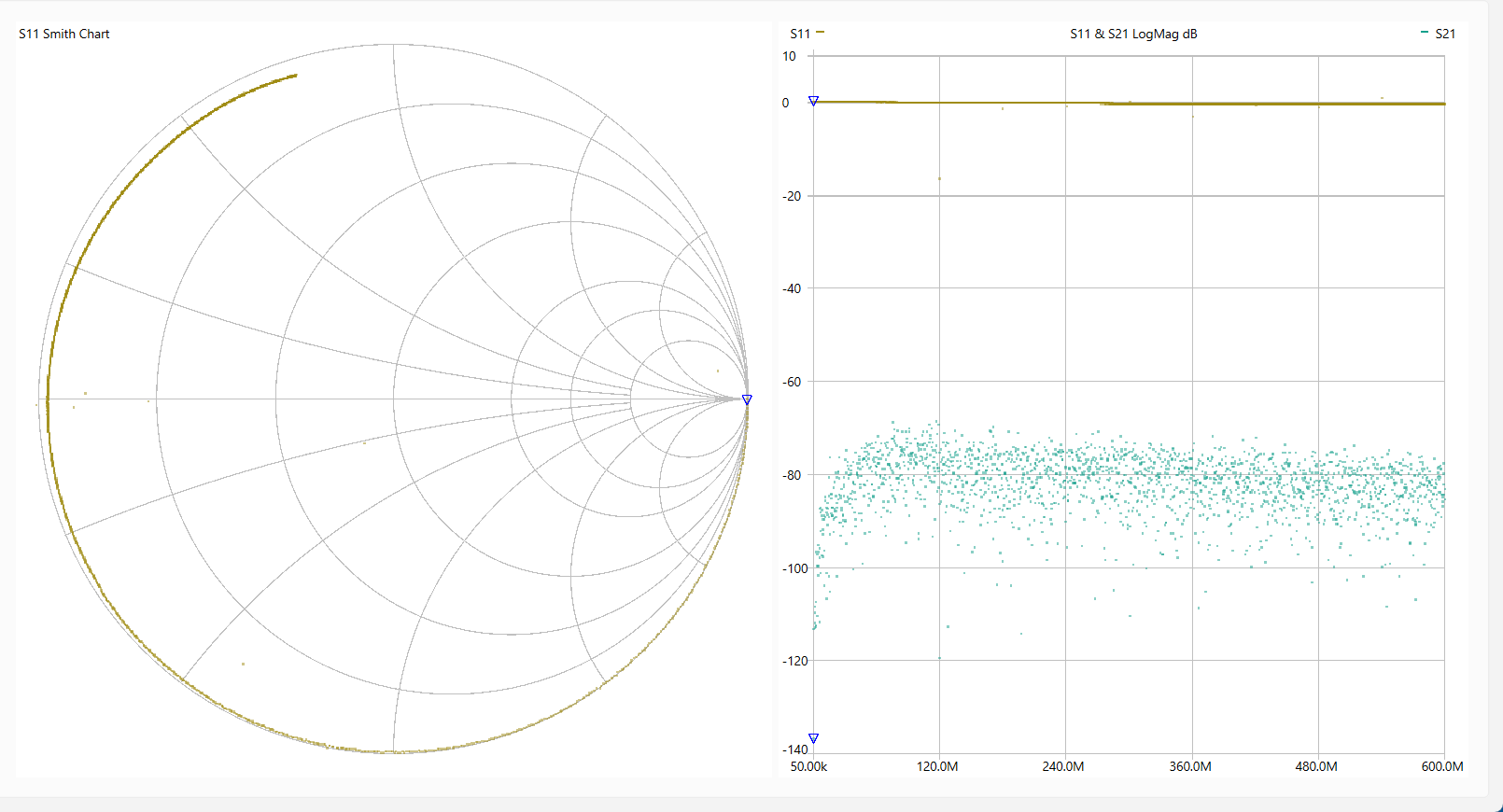The image size is (1503, 812).
Task: Click the 240.0M frequency axis label
Action: pos(1063,766)
